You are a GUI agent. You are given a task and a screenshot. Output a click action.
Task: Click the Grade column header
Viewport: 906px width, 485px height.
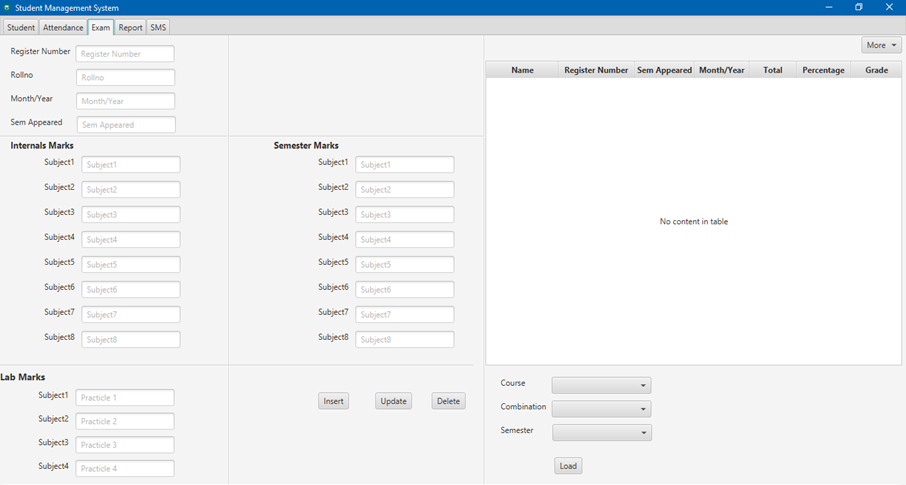point(877,70)
